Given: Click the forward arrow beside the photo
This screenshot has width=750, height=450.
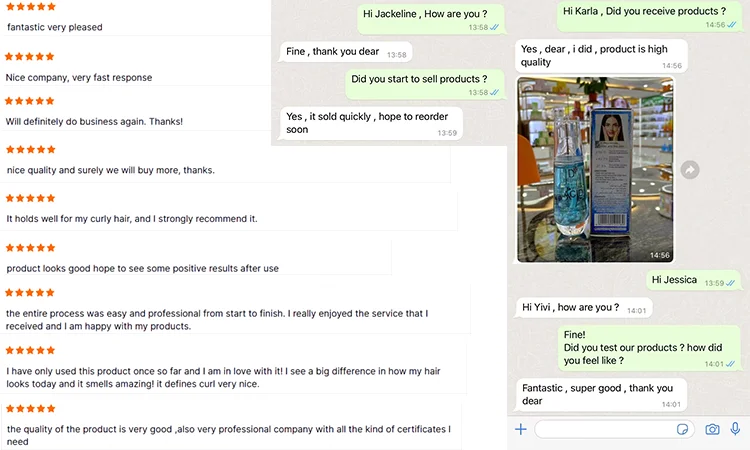Looking at the screenshot, I should click(x=690, y=170).
